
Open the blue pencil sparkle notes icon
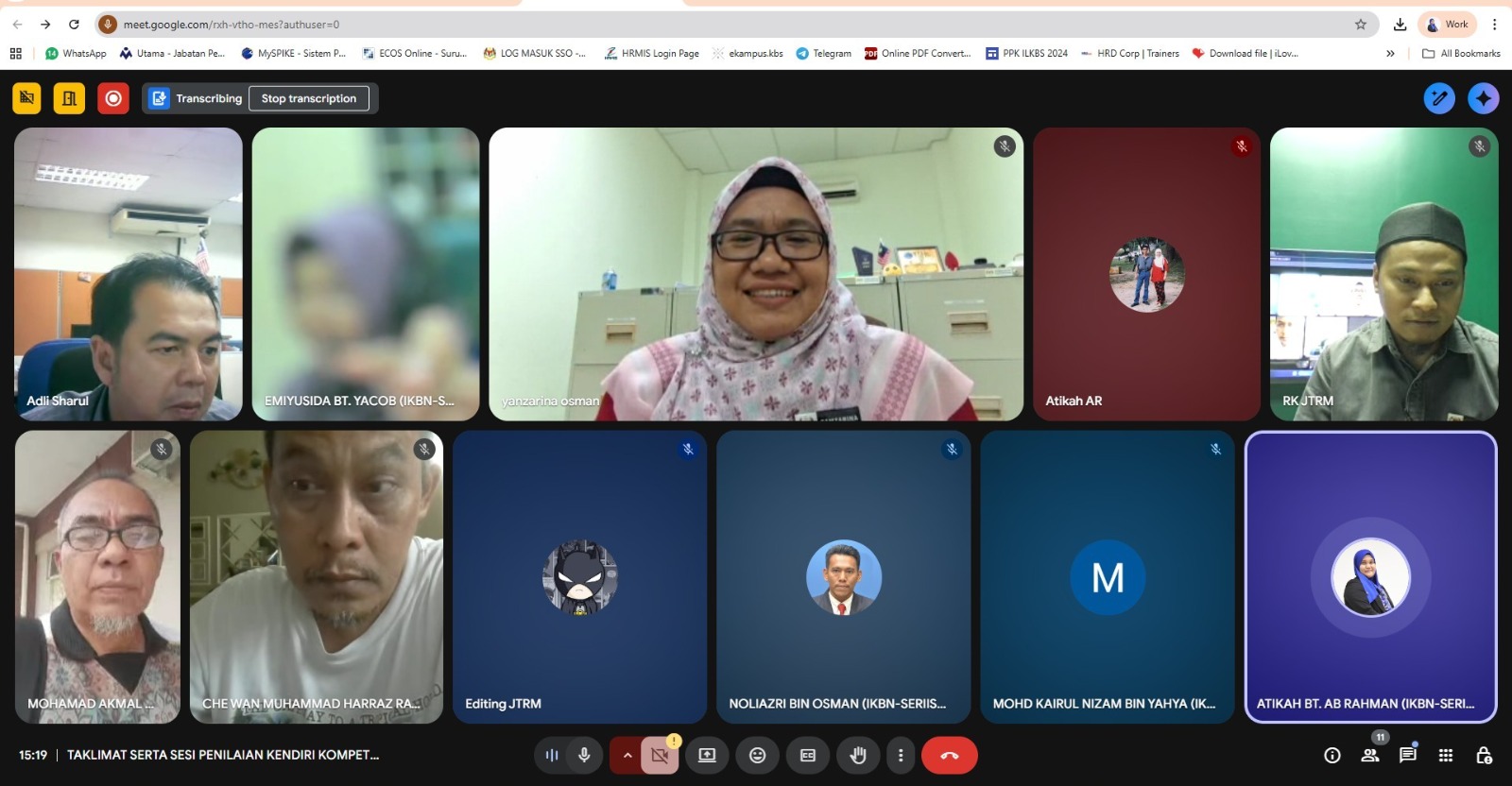pyautogui.click(x=1439, y=98)
